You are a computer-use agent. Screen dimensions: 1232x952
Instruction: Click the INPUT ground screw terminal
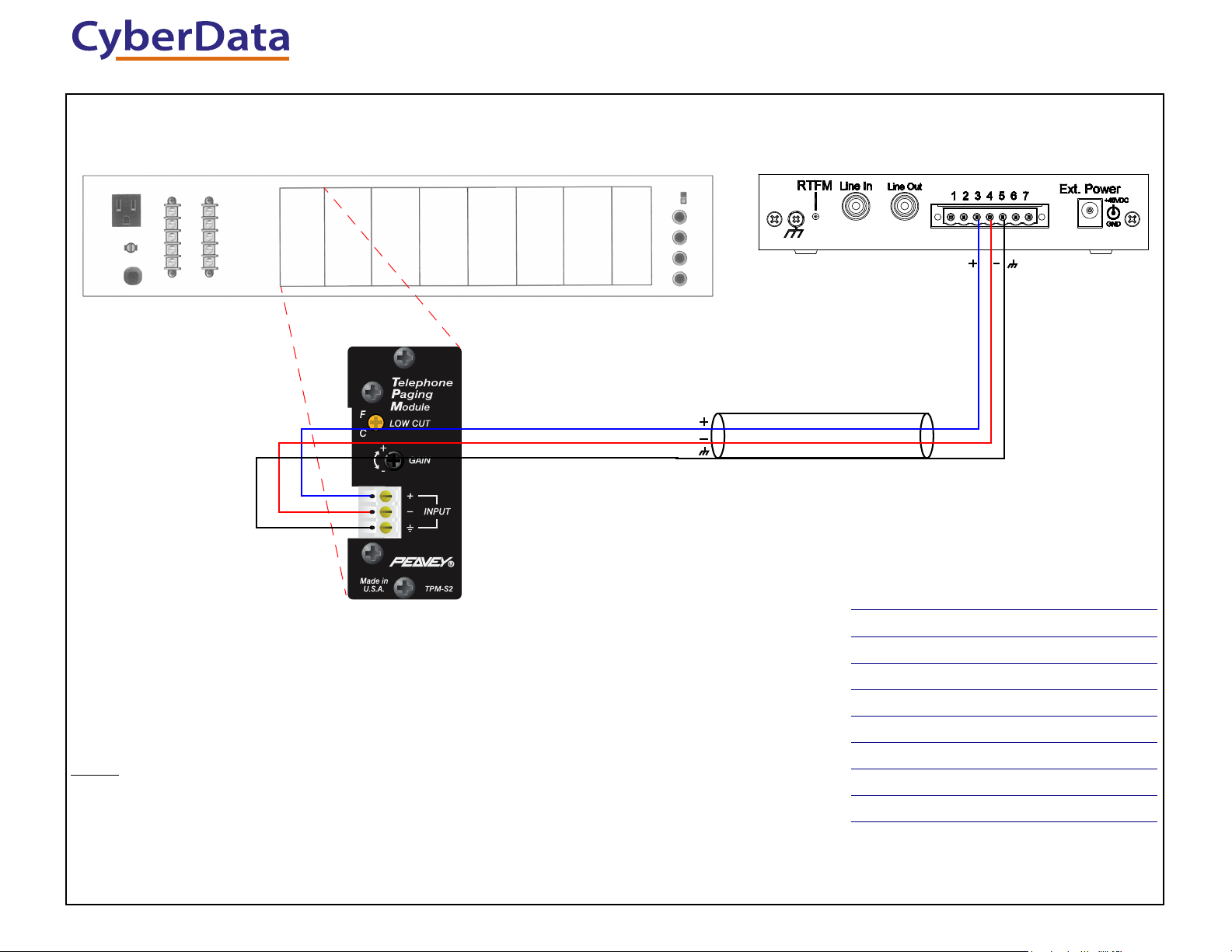385,528
